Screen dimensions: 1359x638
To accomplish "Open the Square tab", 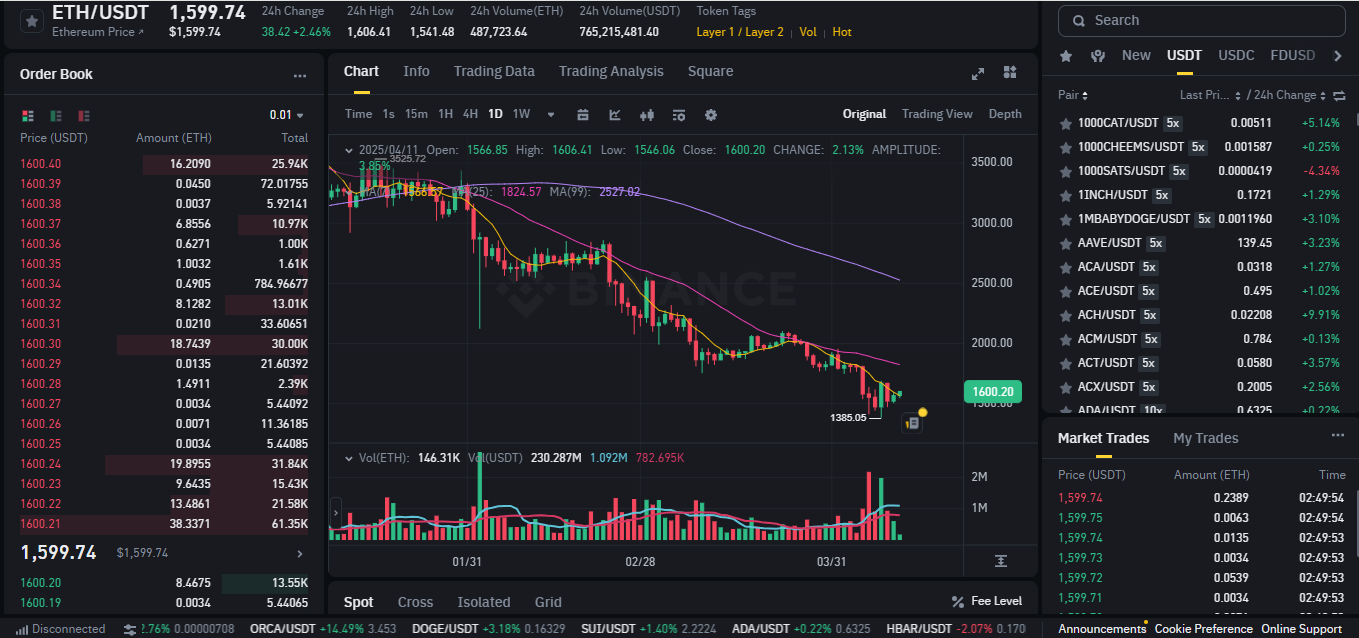I will point(710,71).
